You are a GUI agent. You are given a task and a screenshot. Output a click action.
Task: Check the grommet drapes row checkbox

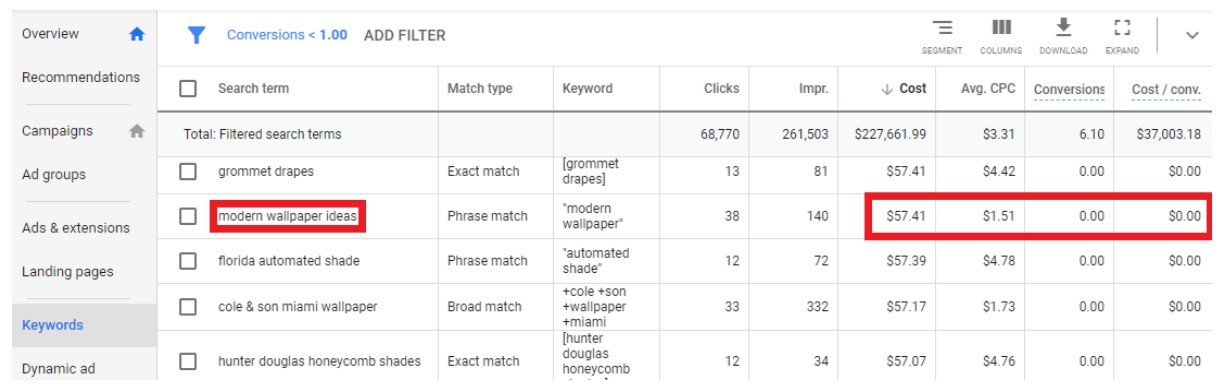pyautogui.click(x=187, y=171)
